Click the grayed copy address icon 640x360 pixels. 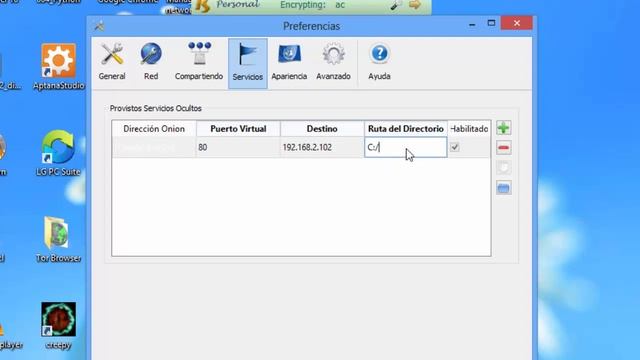(x=504, y=168)
